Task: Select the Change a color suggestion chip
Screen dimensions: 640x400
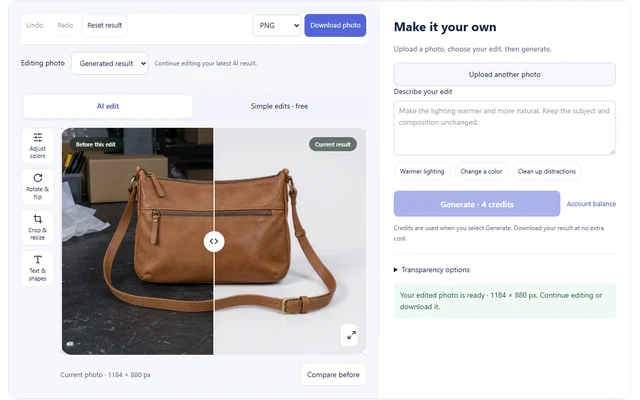Action: tap(481, 171)
